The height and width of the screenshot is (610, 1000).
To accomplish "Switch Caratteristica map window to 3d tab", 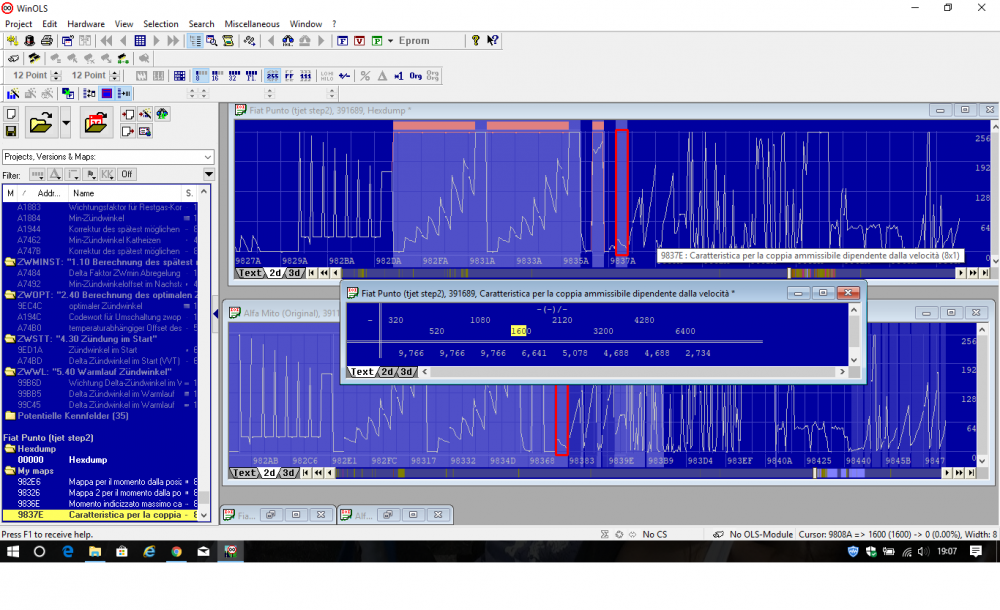I will (x=406, y=372).
